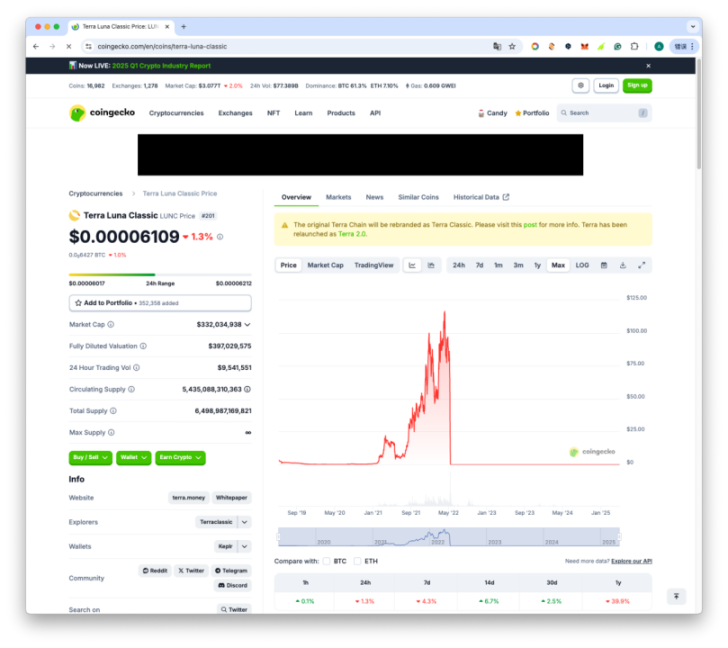Click the green Sign up button
This screenshot has width=728, height=648.
[637, 85]
